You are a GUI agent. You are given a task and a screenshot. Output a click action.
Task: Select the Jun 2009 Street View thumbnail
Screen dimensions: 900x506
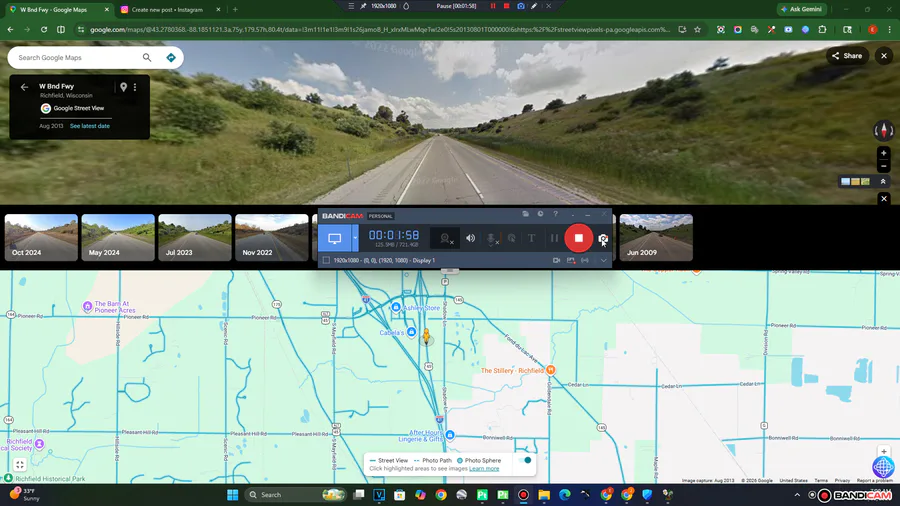[x=656, y=238]
